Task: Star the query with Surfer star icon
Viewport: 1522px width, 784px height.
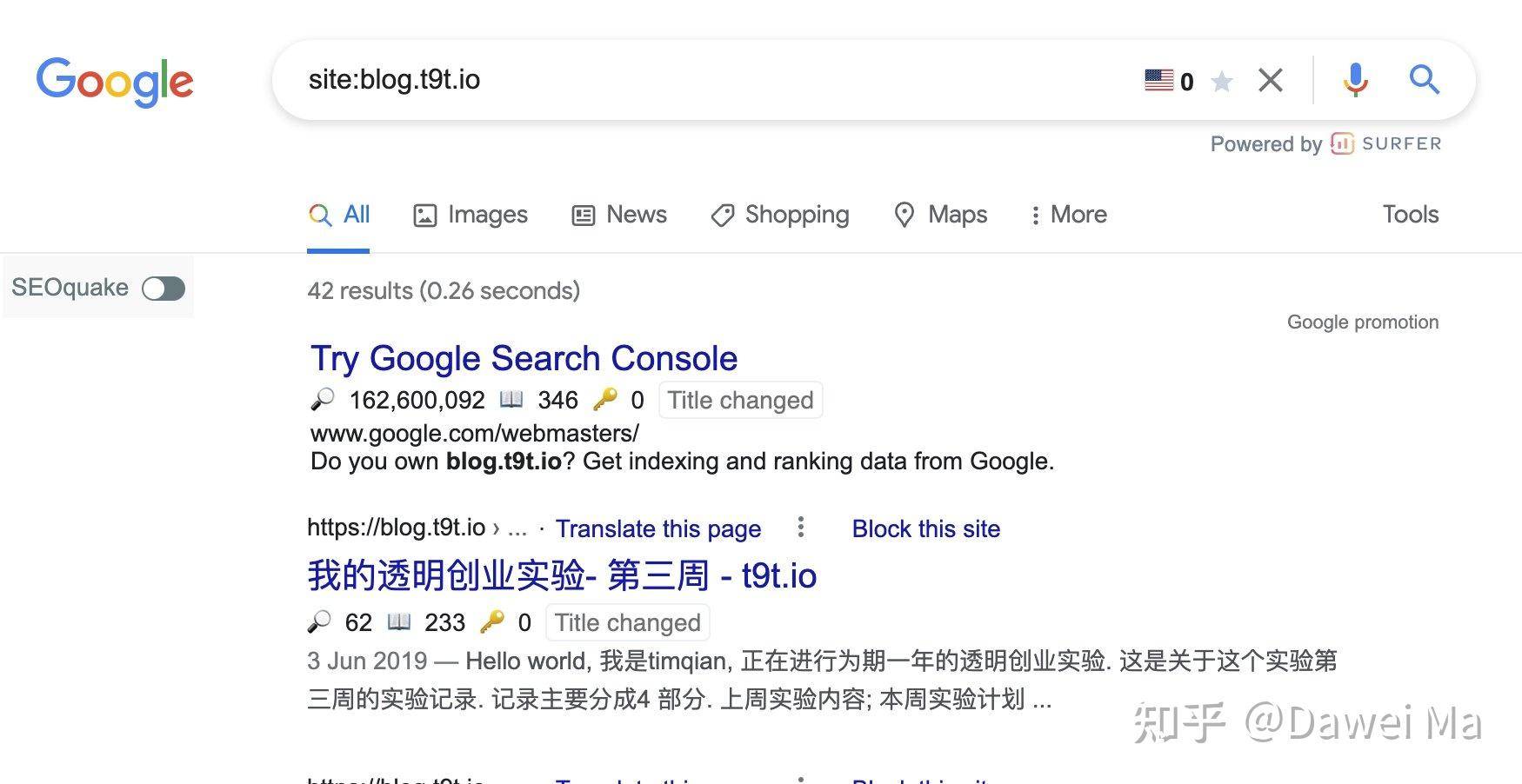Action: click(1222, 82)
